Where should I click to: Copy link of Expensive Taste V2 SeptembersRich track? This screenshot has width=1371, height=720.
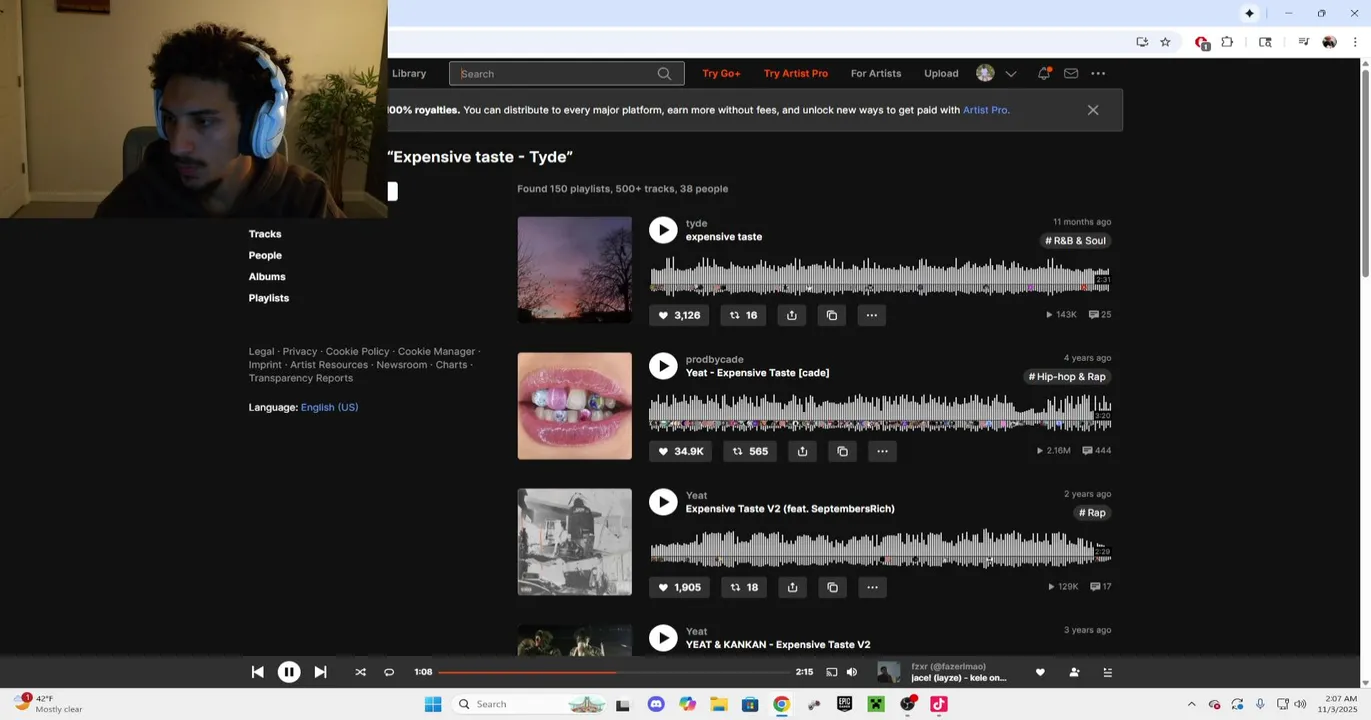(833, 587)
